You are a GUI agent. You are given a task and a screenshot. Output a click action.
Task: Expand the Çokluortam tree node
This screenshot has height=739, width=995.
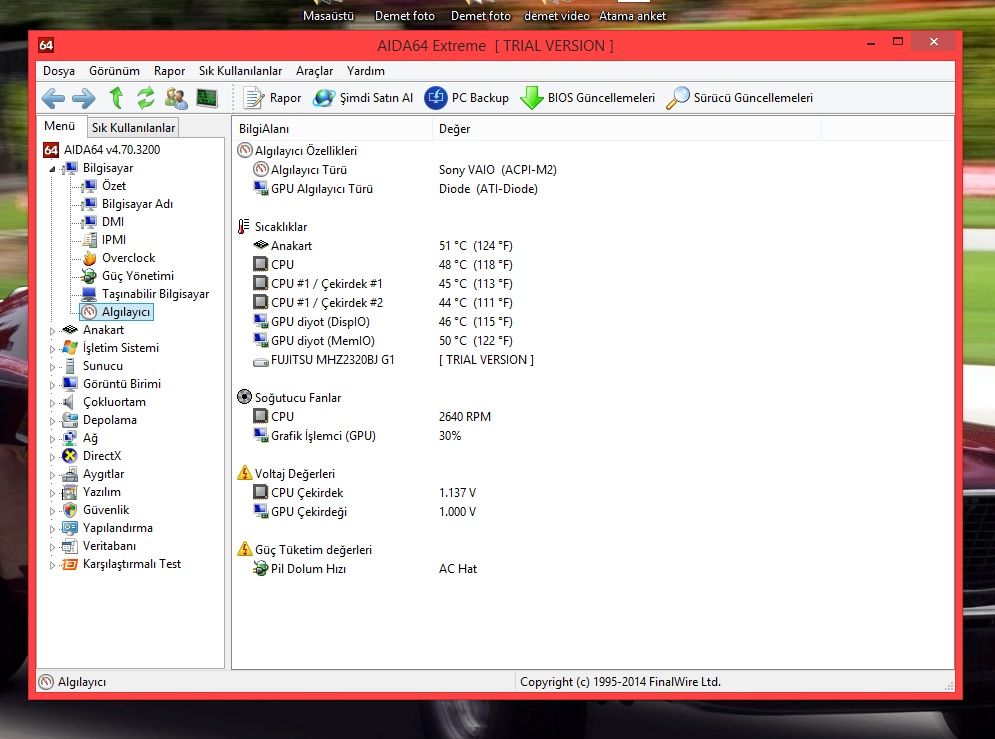tap(53, 402)
